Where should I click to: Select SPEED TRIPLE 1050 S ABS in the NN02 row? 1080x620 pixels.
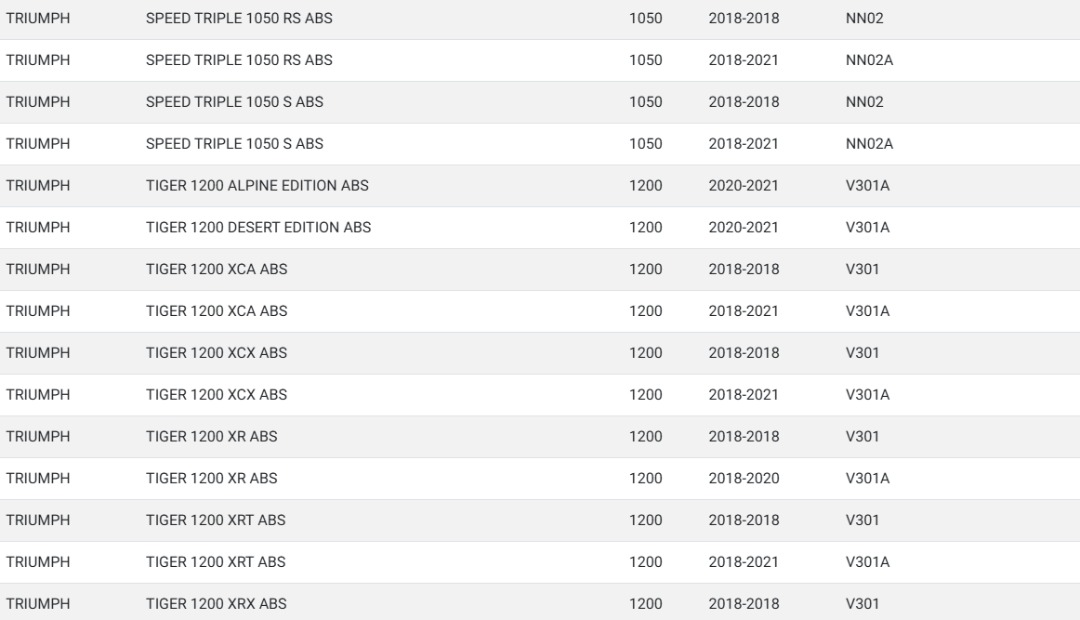click(234, 102)
